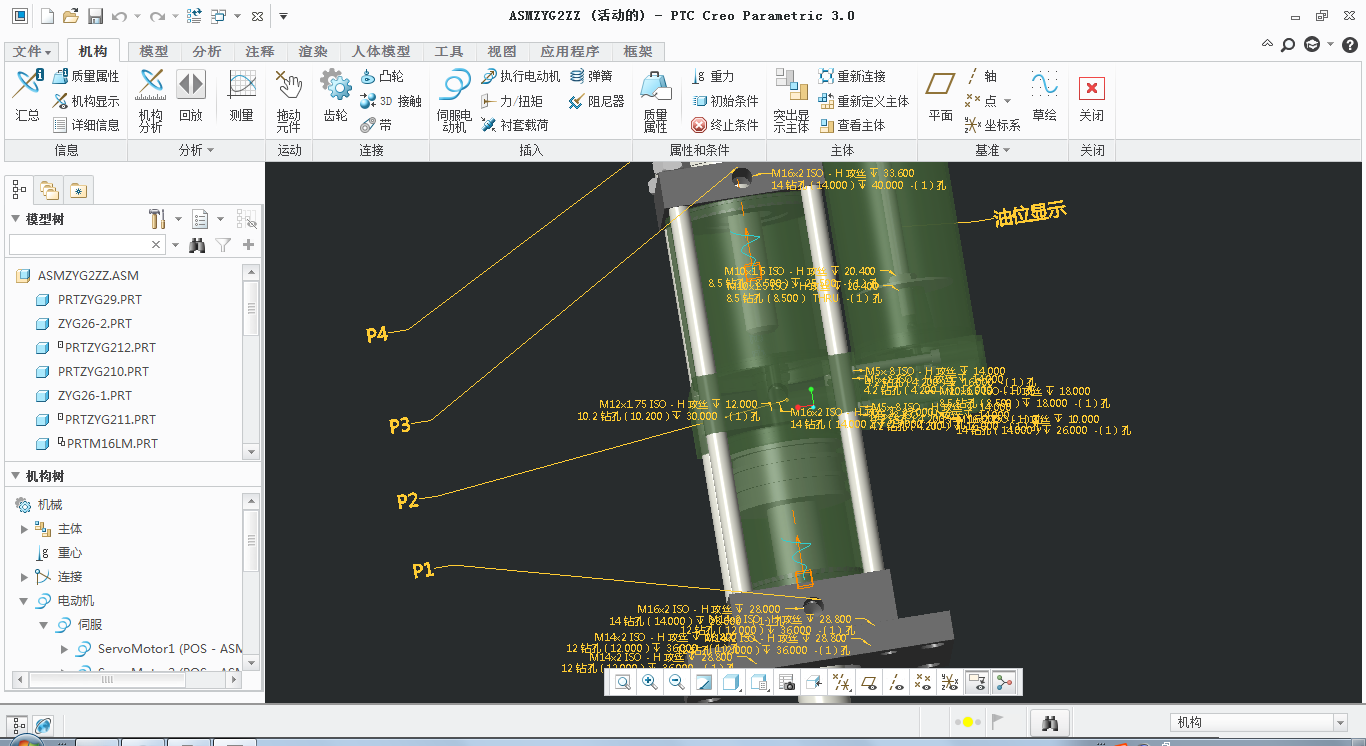
Task: Expand the 分析 group dropdown
Action: point(196,150)
